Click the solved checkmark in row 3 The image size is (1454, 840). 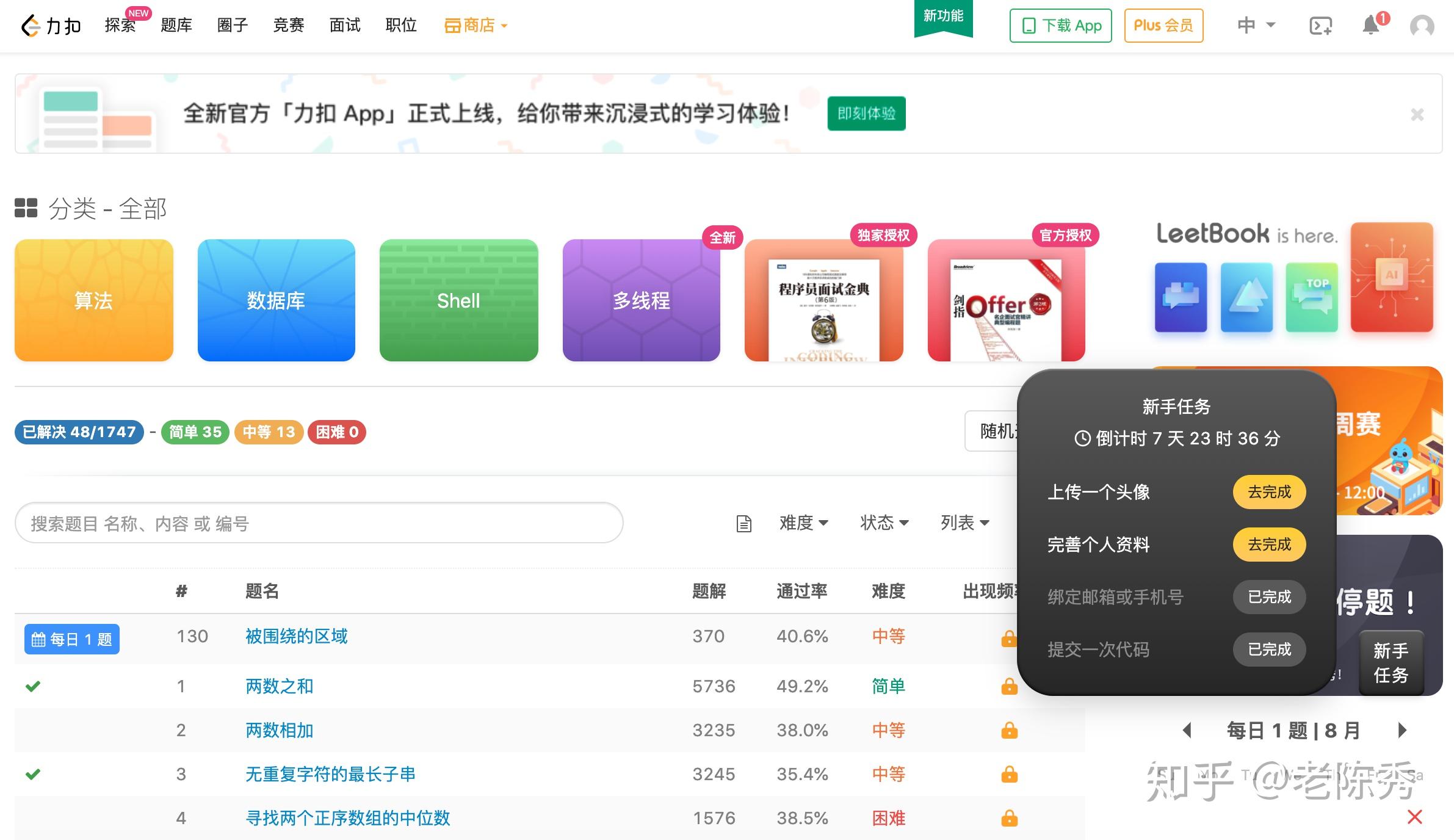[33, 774]
